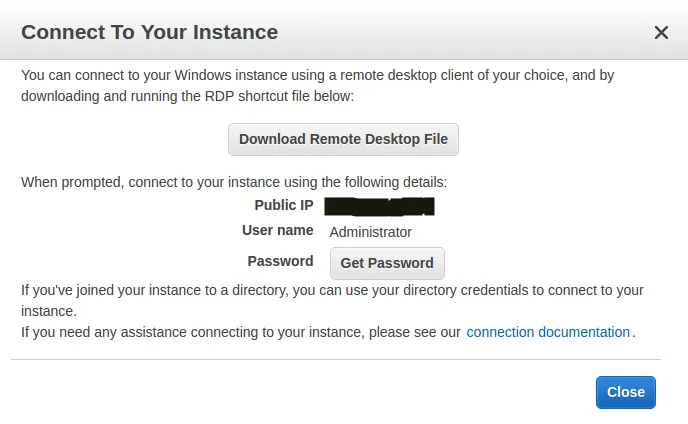Click the "Connect To Your Instance" title
The image size is (688, 424).
pos(149,32)
